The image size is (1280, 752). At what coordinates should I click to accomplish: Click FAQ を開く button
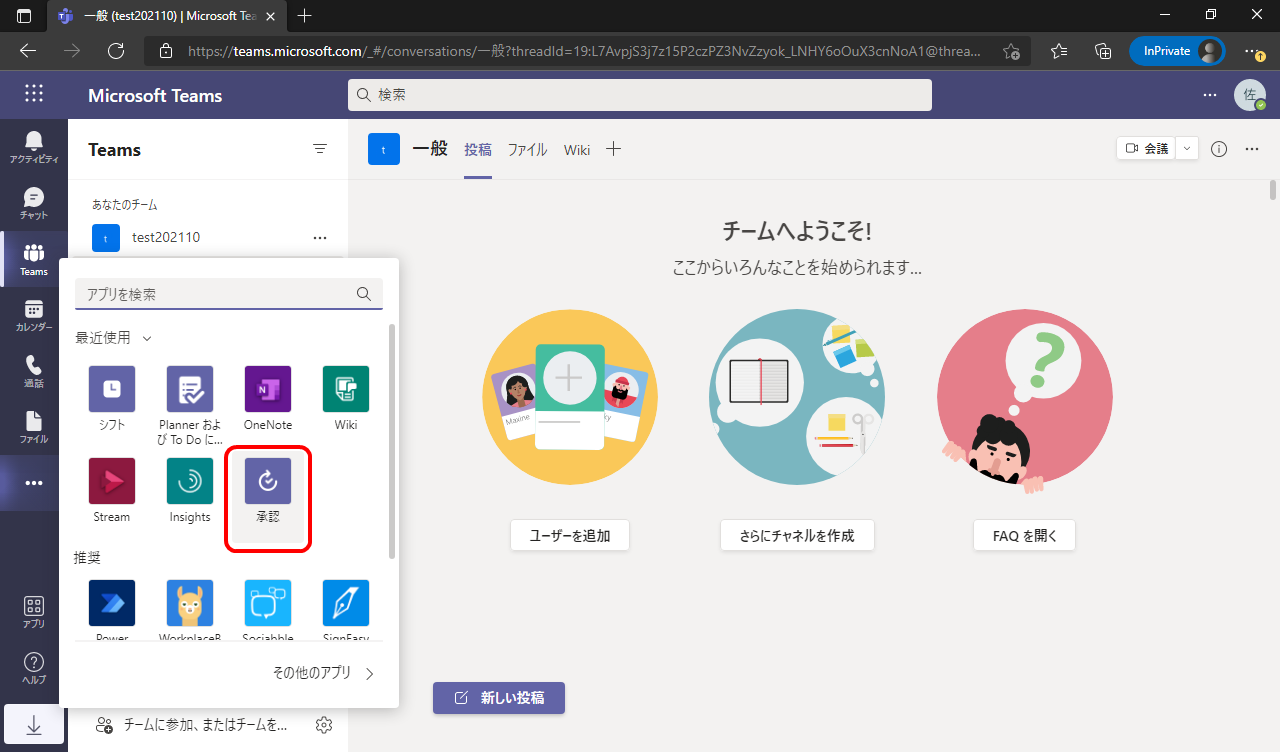1025,535
